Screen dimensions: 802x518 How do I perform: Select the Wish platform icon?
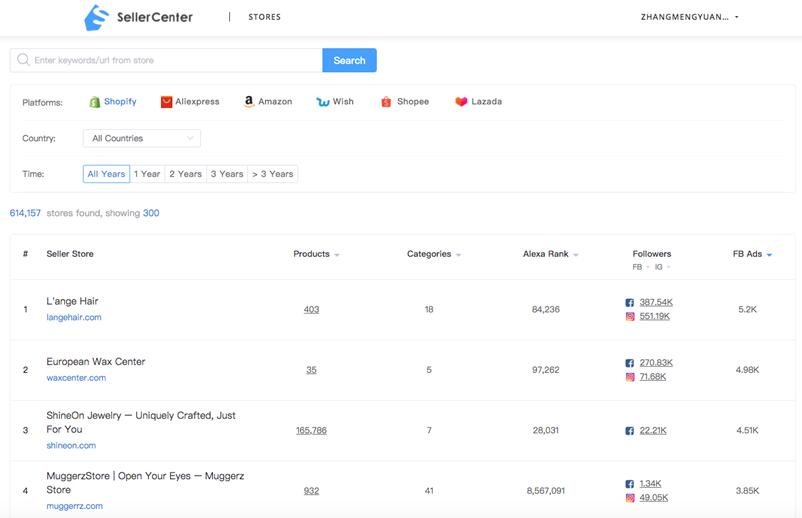click(322, 102)
